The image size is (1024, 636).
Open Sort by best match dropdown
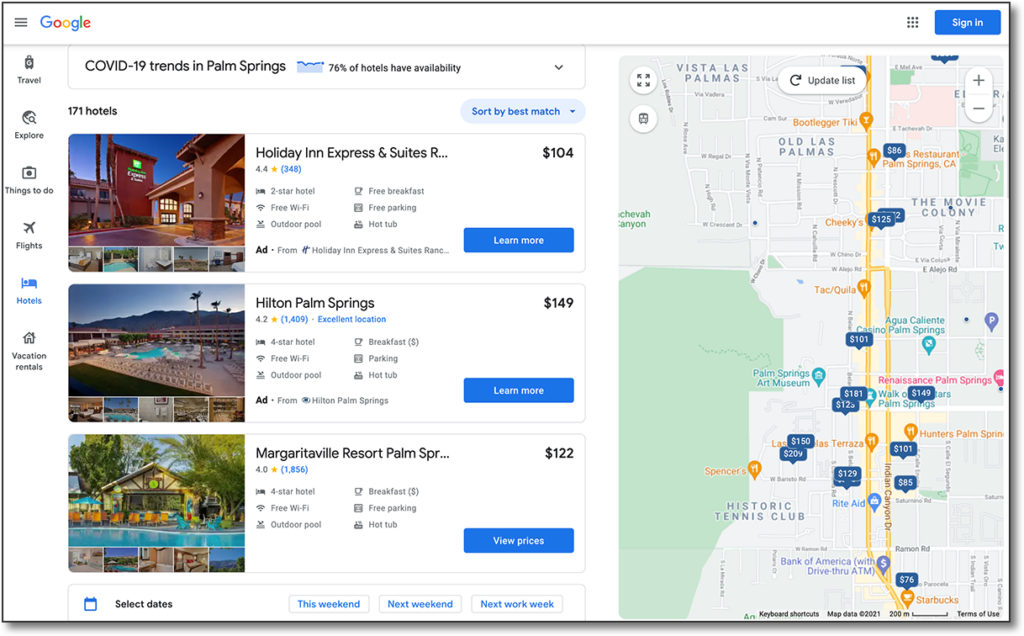pyautogui.click(x=523, y=111)
